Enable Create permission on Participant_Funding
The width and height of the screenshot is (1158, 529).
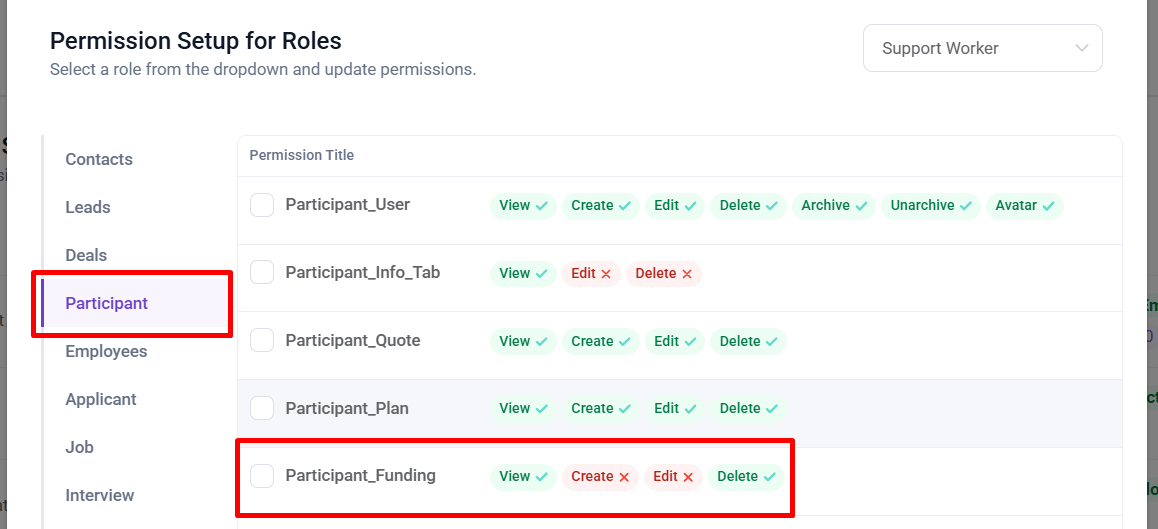point(600,477)
